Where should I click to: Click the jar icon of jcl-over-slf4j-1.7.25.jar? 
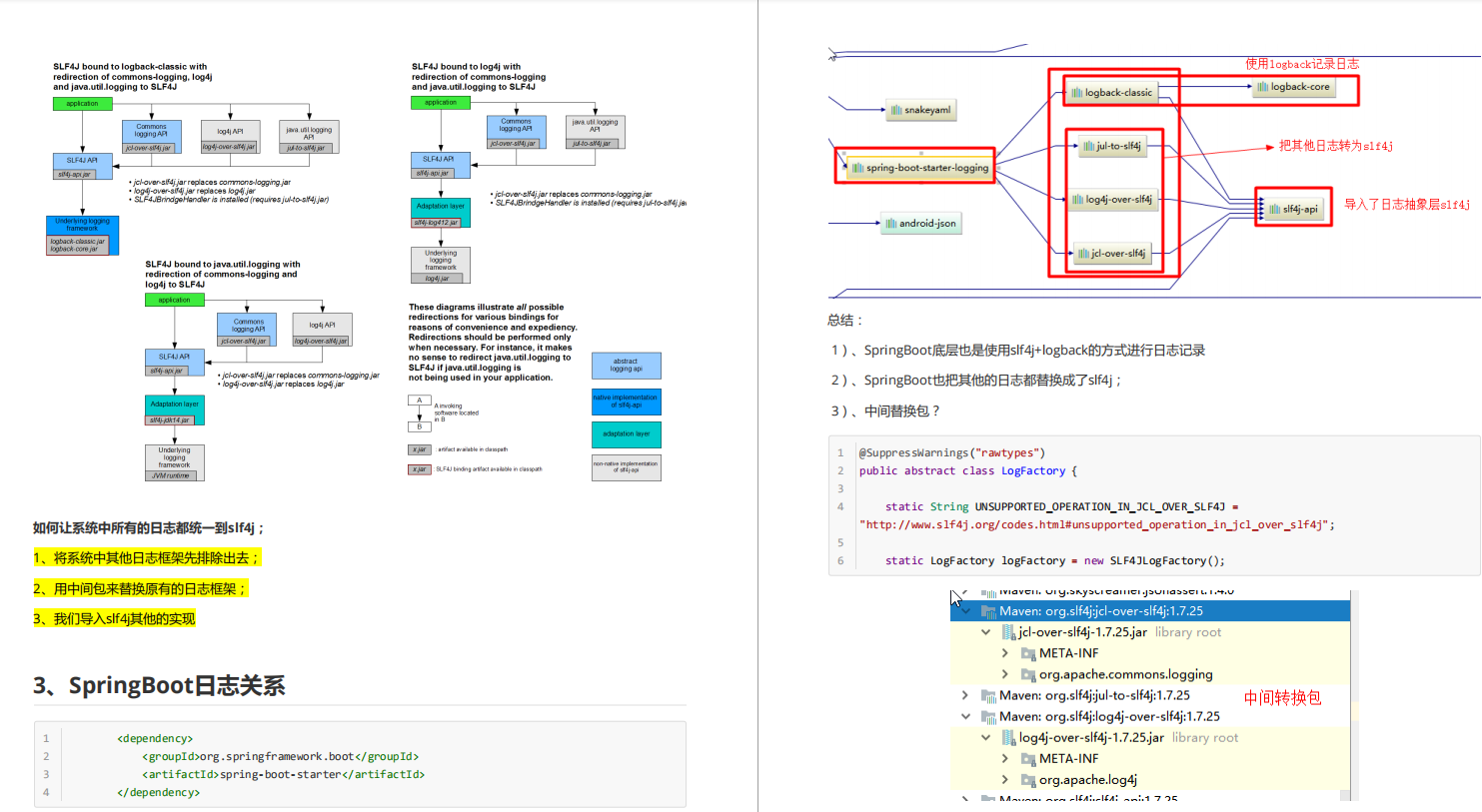(1008, 632)
